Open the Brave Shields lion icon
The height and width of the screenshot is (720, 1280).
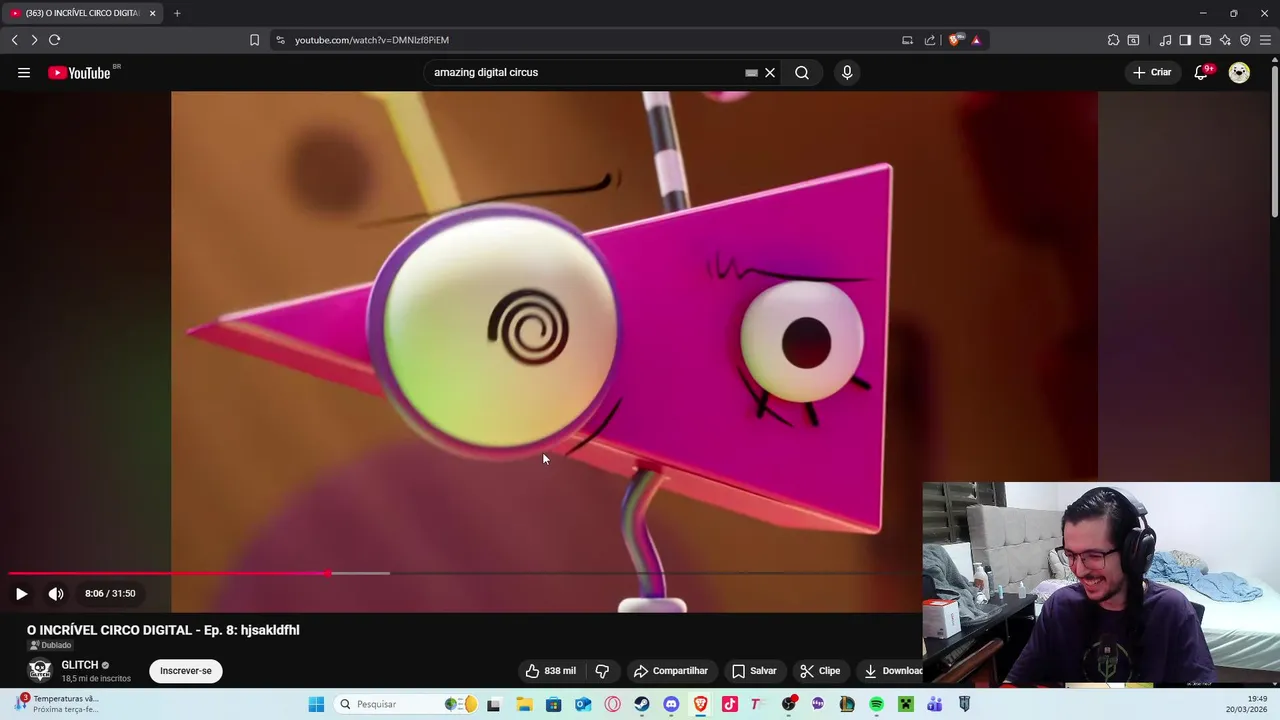(955, 40)
